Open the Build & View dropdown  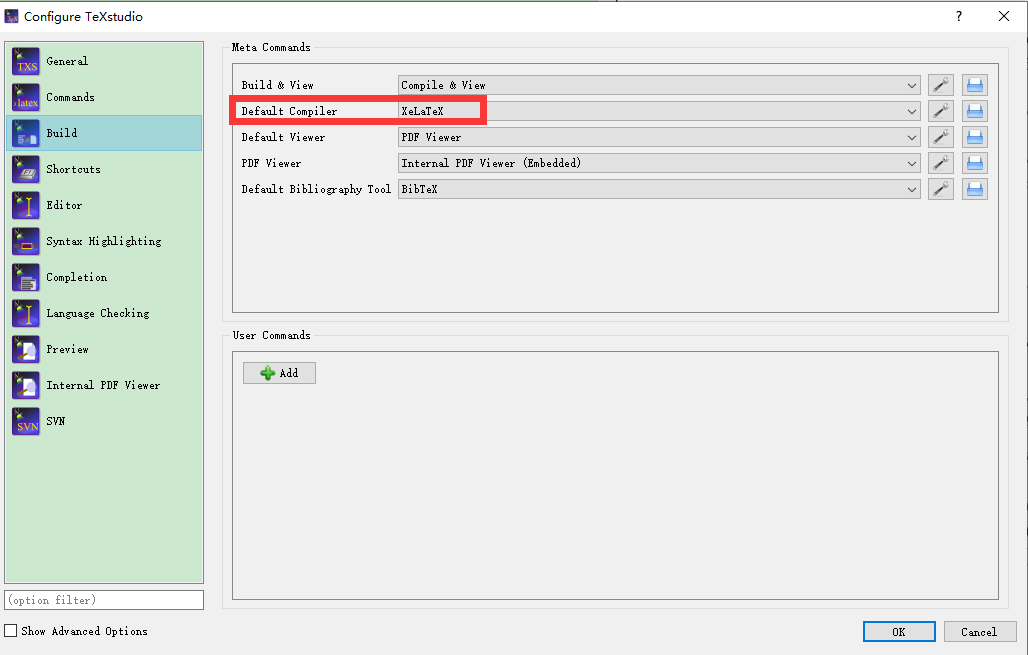(x=659, y=85)
